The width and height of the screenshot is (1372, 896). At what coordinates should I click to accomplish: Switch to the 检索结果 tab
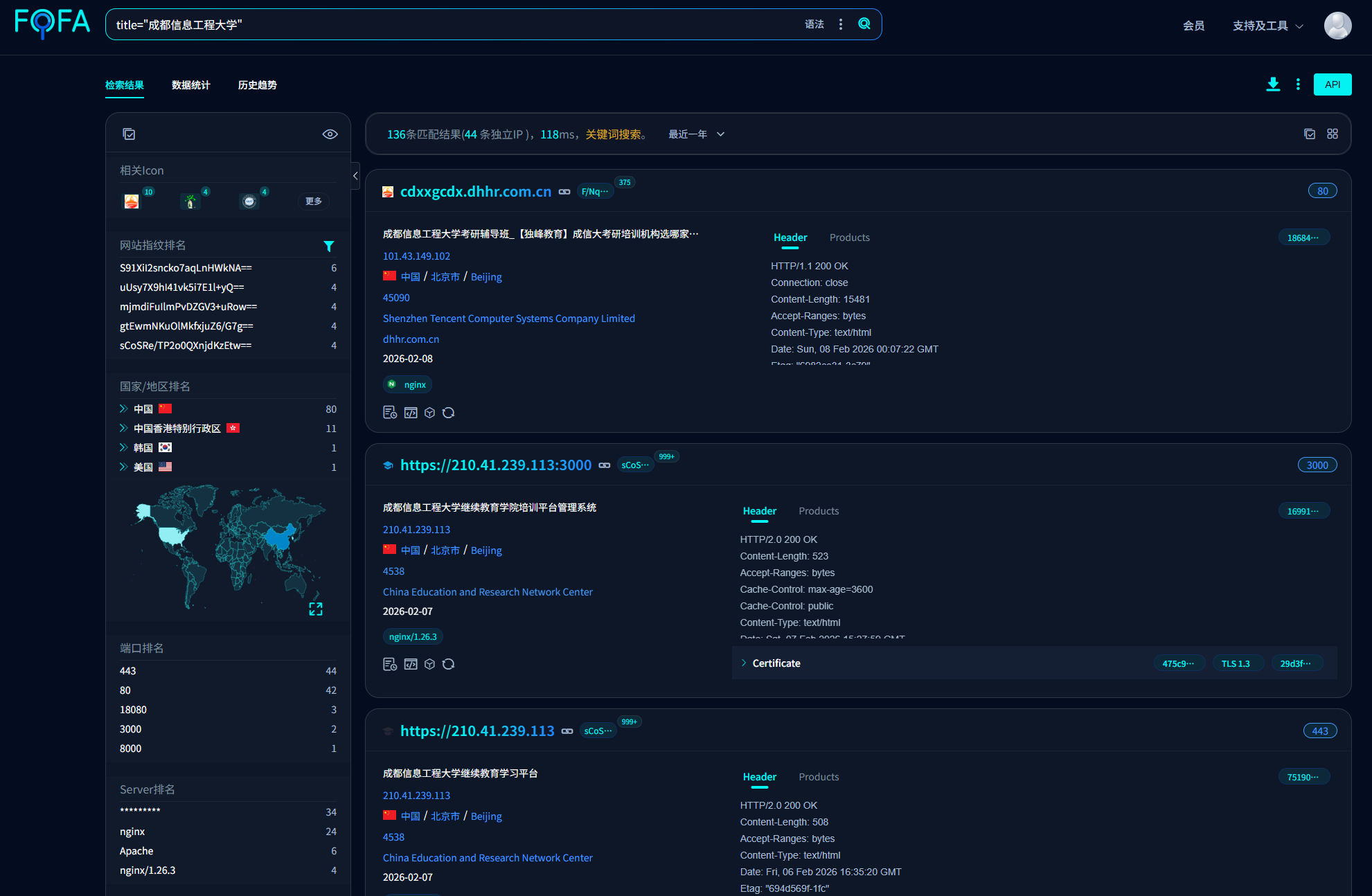[x=125, y=85]
